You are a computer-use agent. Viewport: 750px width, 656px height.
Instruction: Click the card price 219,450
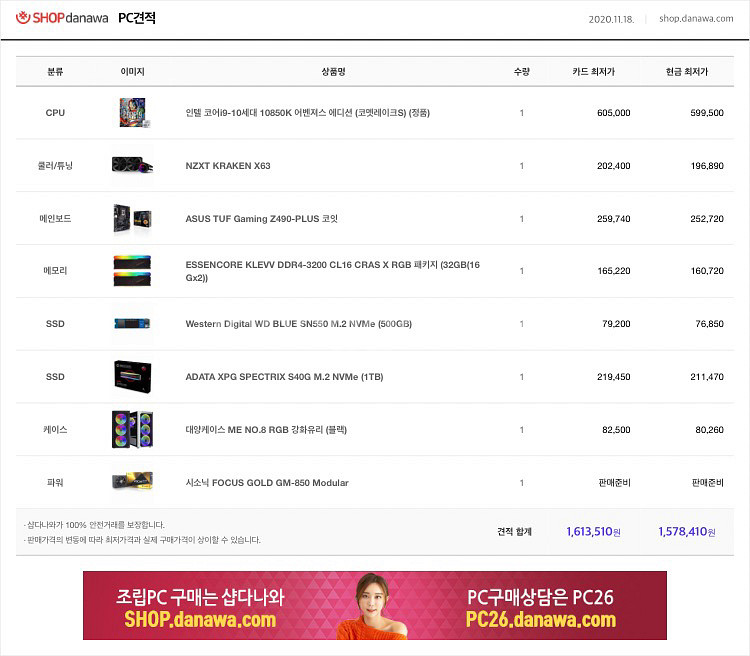coord(614,377)
